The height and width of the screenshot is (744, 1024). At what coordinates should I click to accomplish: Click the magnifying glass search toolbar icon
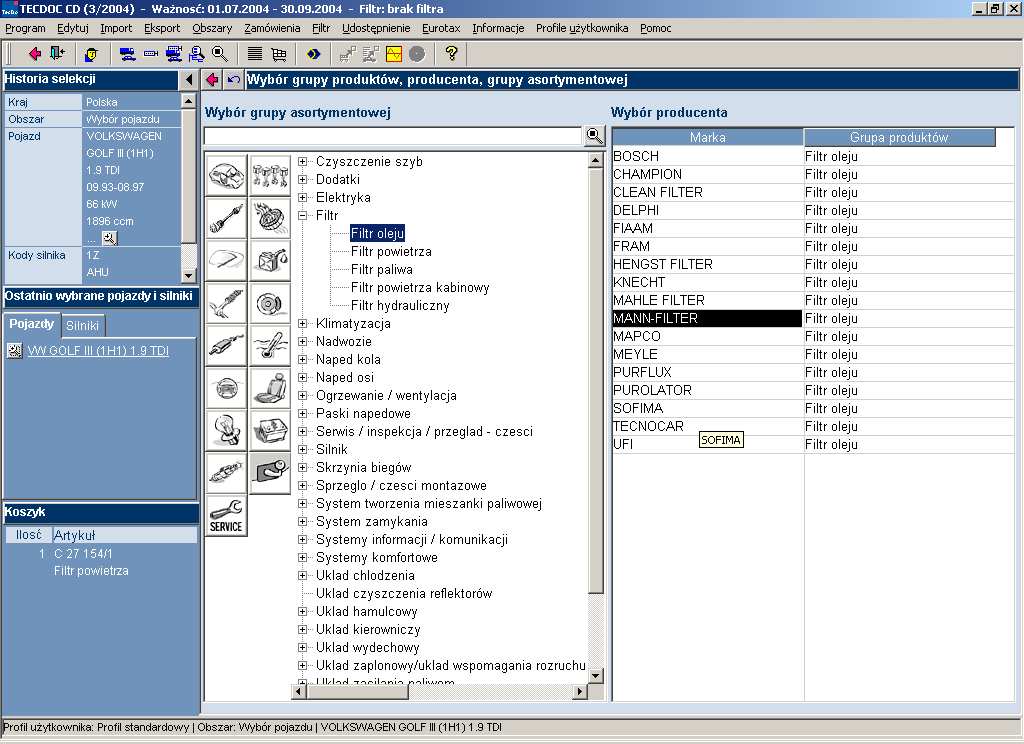(x=220, y=54)
